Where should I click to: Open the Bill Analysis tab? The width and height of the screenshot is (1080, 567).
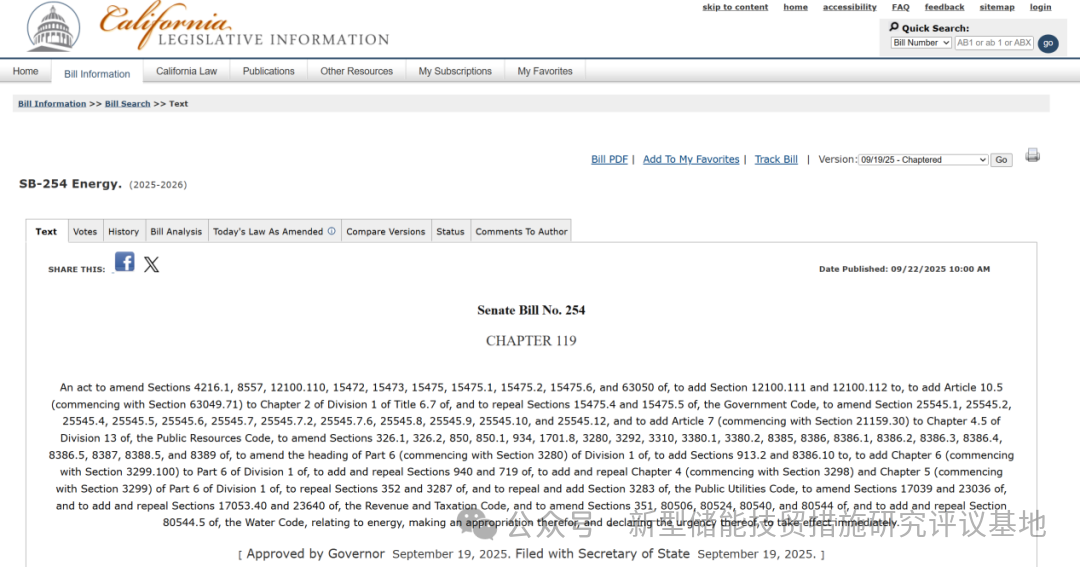tap(176, 231)
